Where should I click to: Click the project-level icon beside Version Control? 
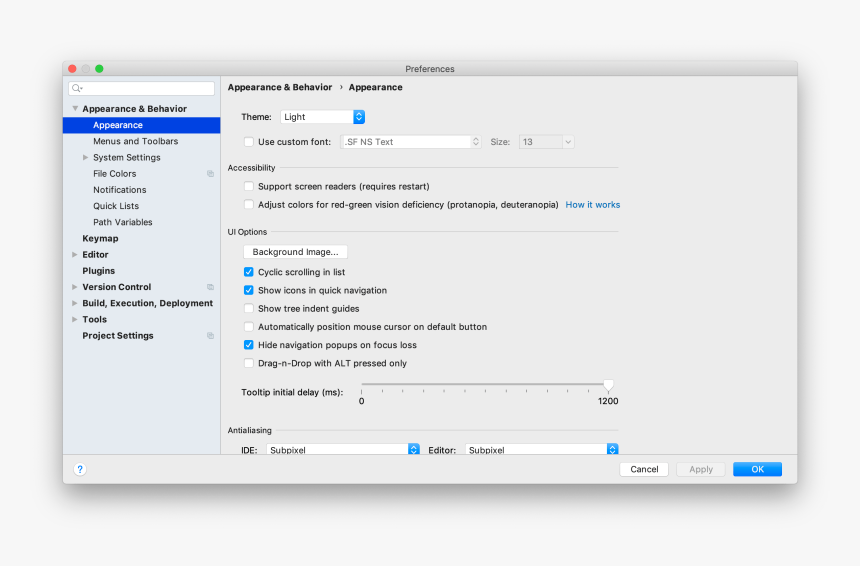[210, 287]
